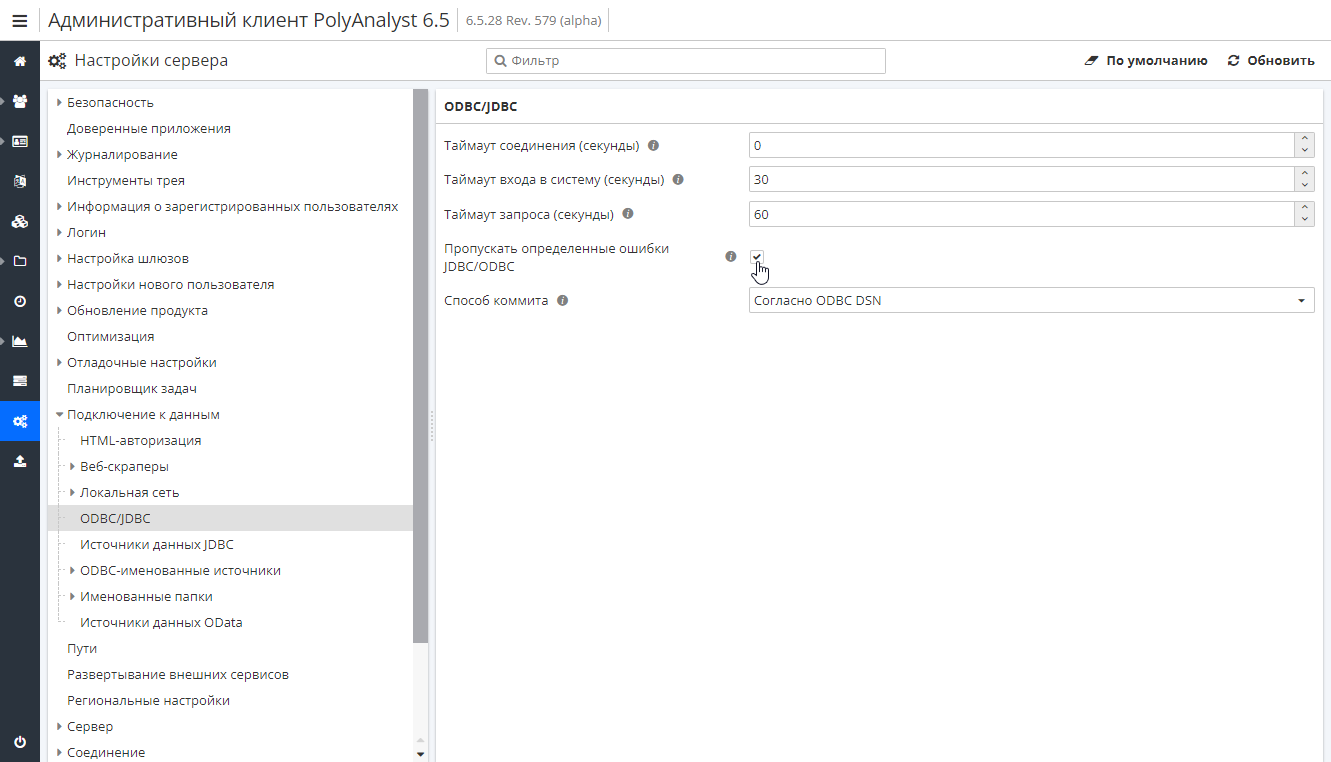Image resolution: width=1331 pixels, height=762 pixels.
Task: Open the stacked cubes sidebar icon
Action: point(19,221)
